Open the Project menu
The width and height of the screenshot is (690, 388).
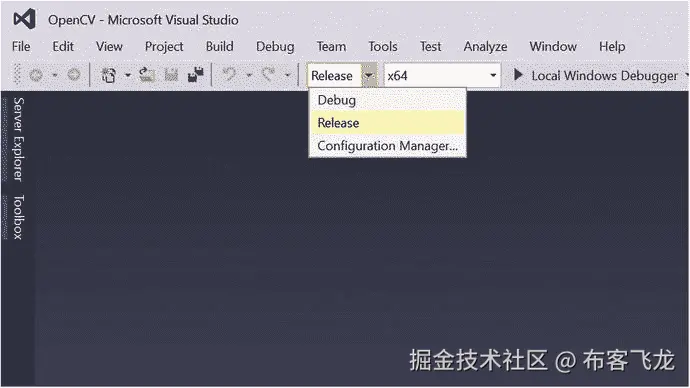[x=164, y=47]
